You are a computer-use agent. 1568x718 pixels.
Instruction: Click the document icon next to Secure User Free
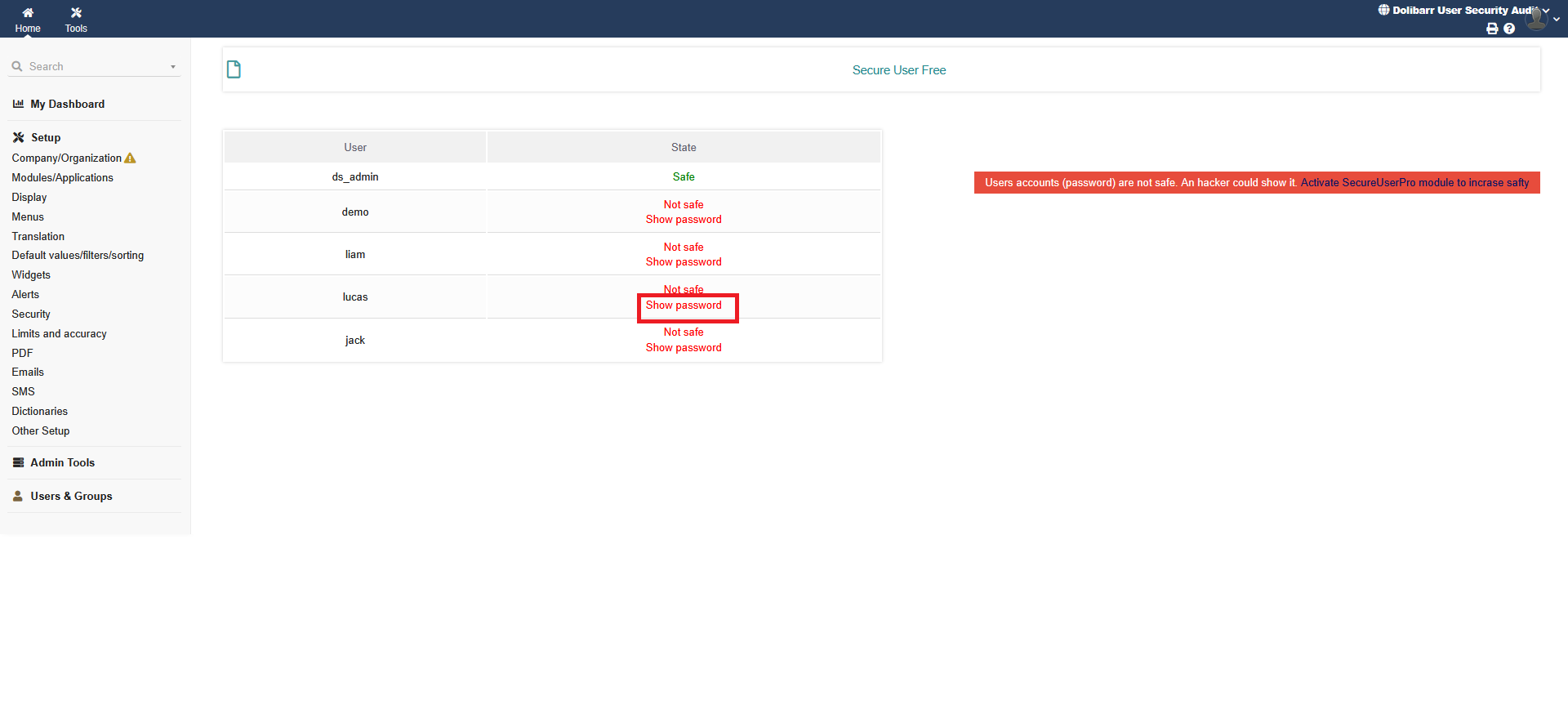click(234, 69)
